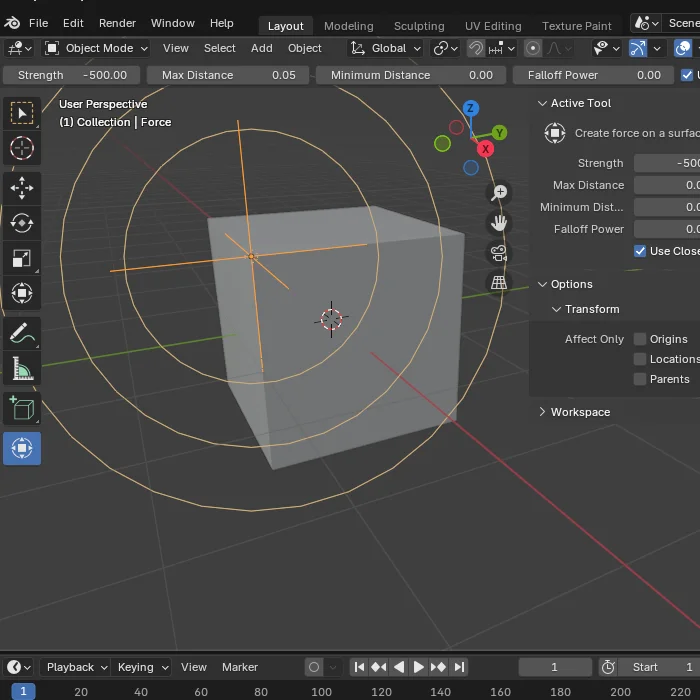The width and height of the screenshot is (700, 700).
Task: Select the Annotate pencil tool
Action: pyautogui.click(x=21, y=333)
